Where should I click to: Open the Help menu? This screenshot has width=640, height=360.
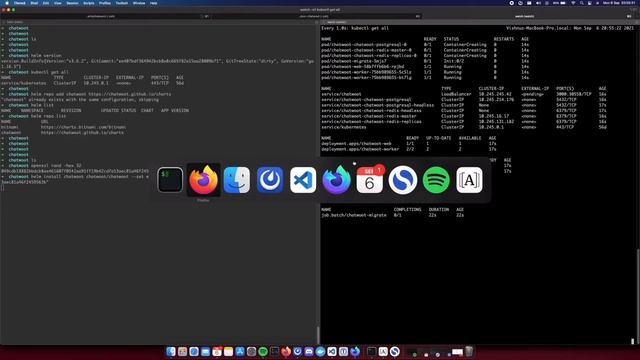(153, 3)
